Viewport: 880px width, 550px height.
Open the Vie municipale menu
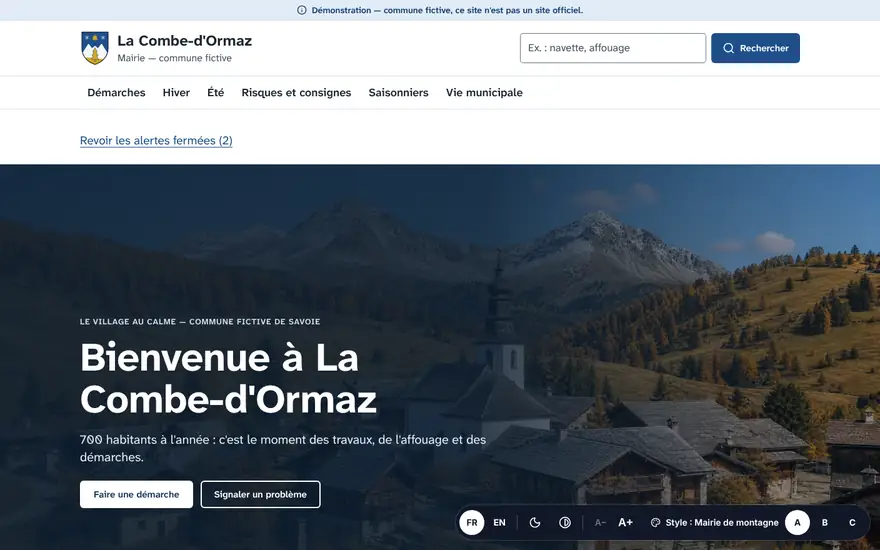click(x=484, y=93)
